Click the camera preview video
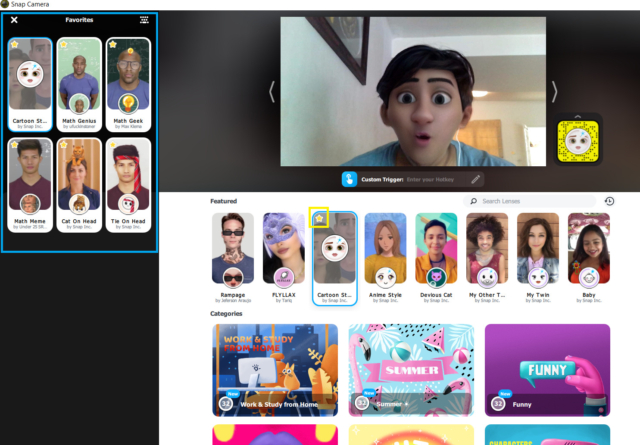This screenshot has width=640, height=445. pyautogui.click(x=413, y=91)
